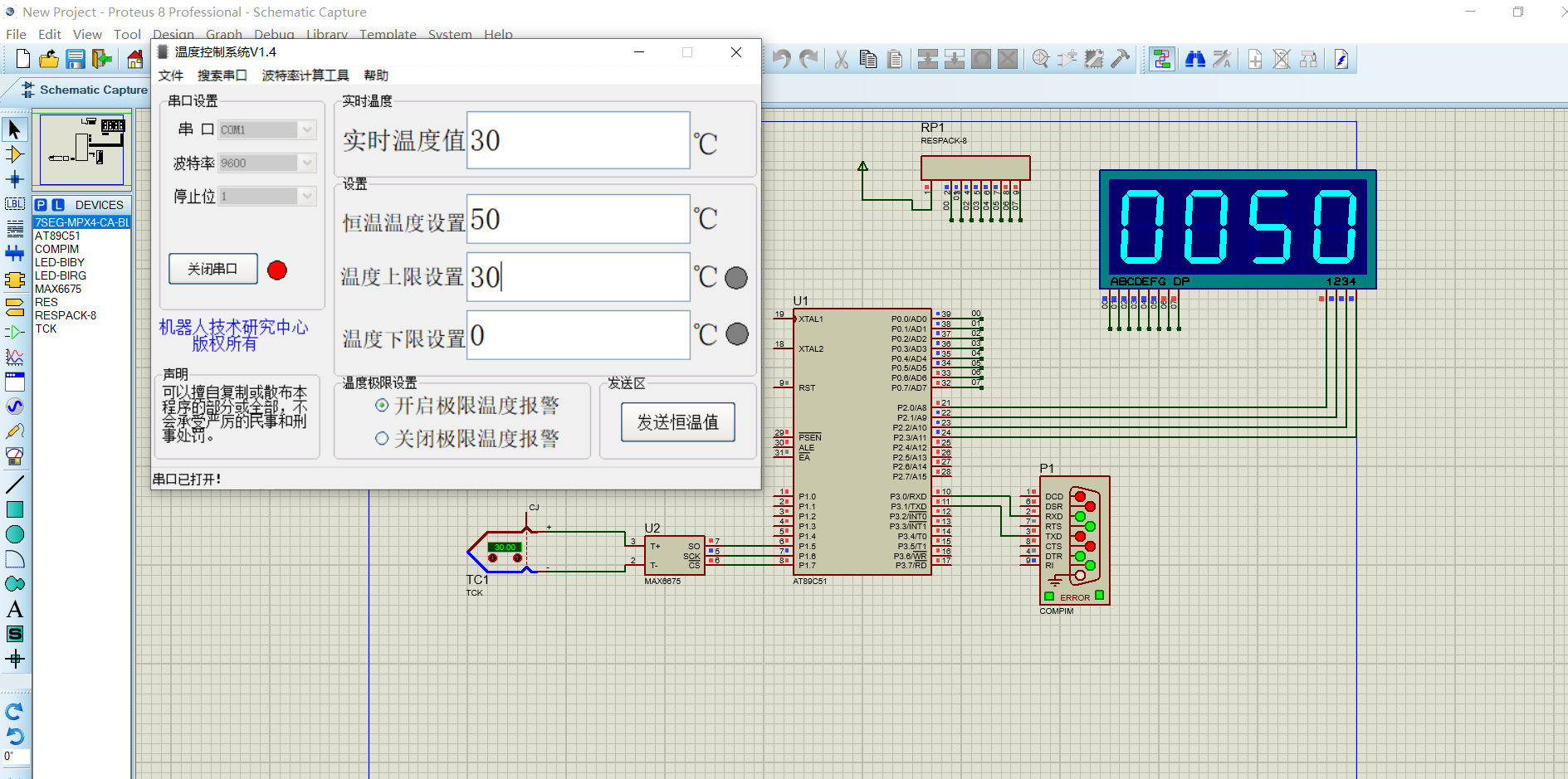Rotate clockwise using the blue arrow icon
This screenshot has width=1568, height=779.
tap(15, 712)
